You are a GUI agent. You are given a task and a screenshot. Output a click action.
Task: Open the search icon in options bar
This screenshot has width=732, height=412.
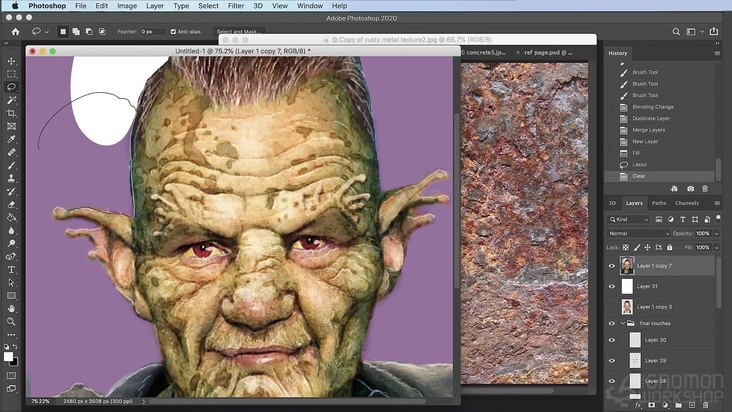tap(676, 32)
